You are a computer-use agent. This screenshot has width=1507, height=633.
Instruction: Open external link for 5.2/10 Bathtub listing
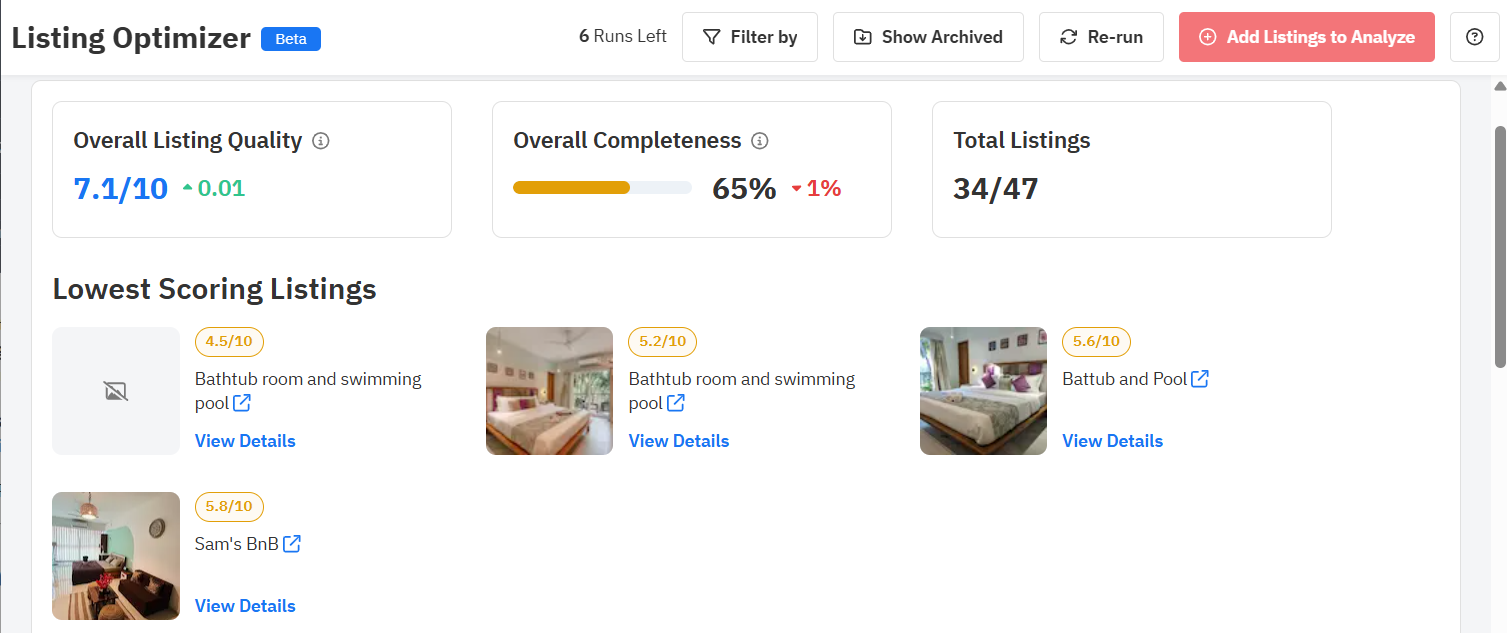click(x=676, y=404)
